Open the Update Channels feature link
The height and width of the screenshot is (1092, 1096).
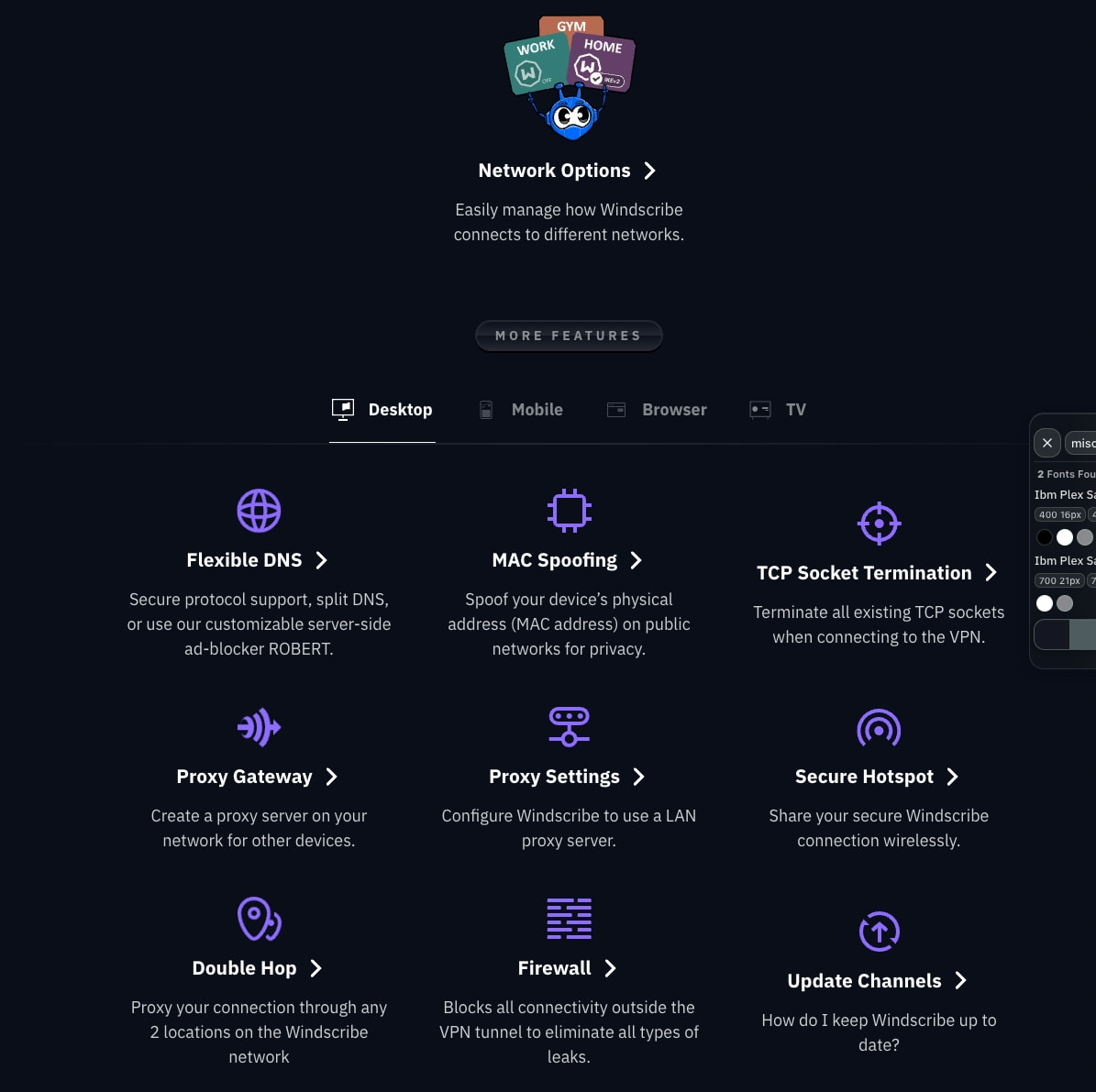[864, 981]
